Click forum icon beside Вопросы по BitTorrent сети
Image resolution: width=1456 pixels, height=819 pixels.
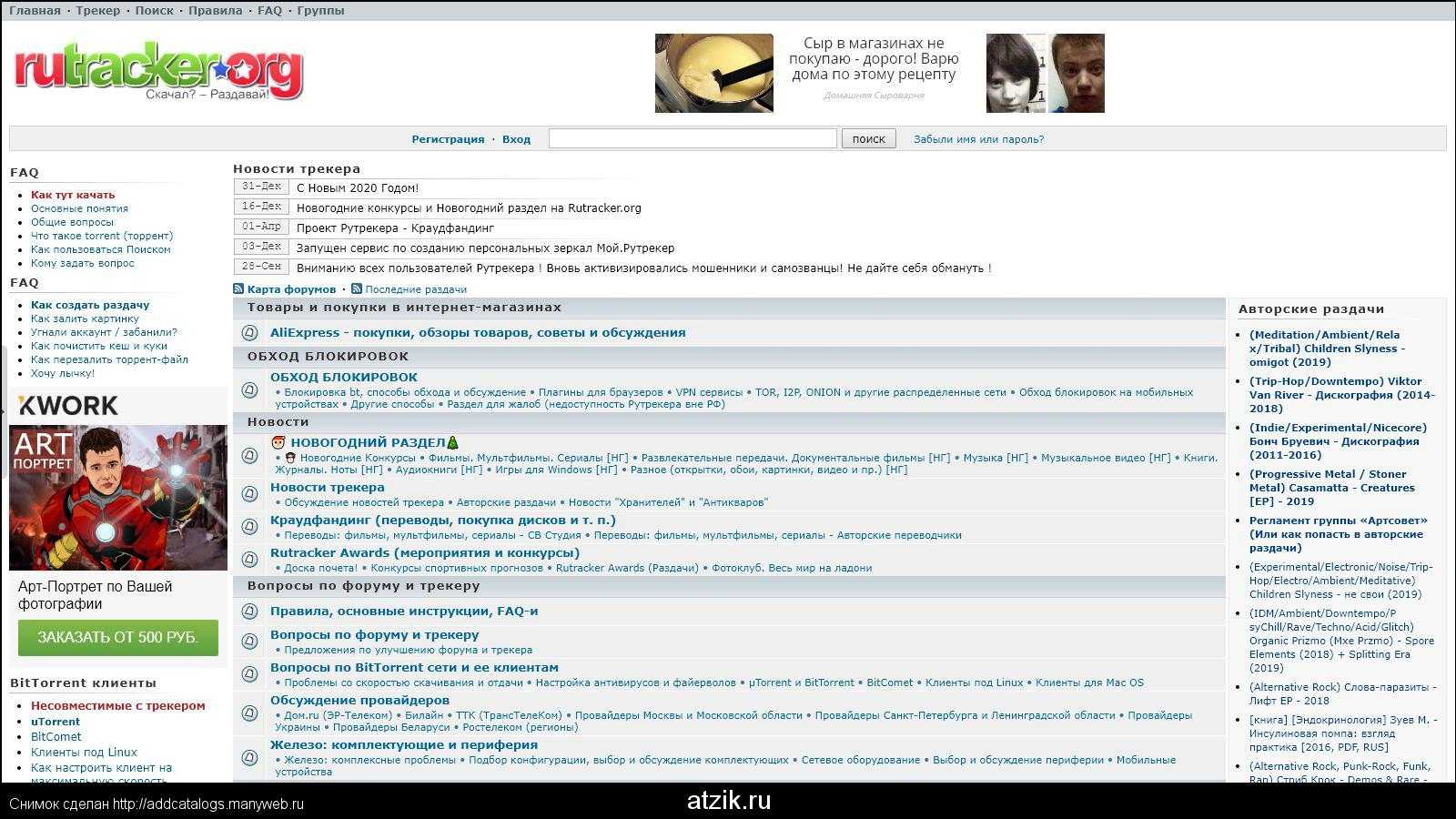(x=249, y=674)
